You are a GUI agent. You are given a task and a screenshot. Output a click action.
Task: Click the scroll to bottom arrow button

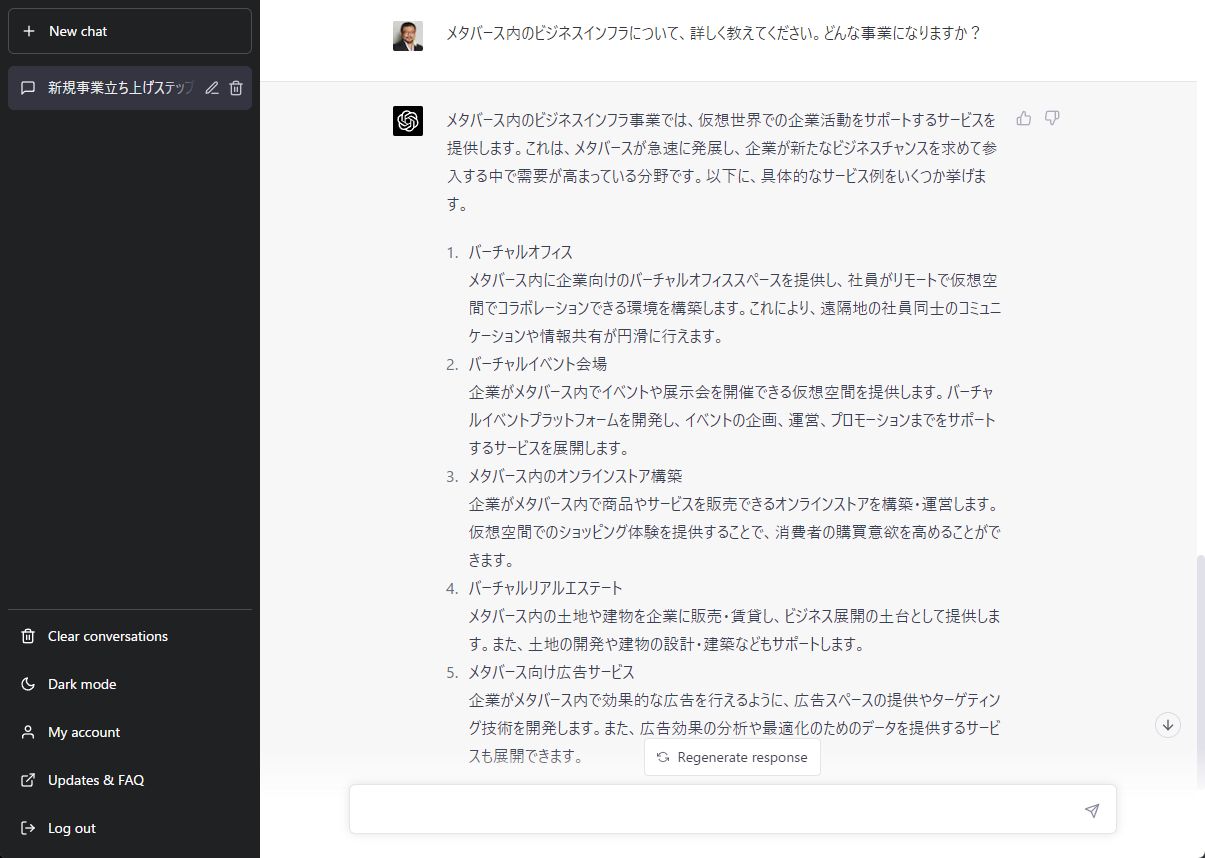(1167, 725)
